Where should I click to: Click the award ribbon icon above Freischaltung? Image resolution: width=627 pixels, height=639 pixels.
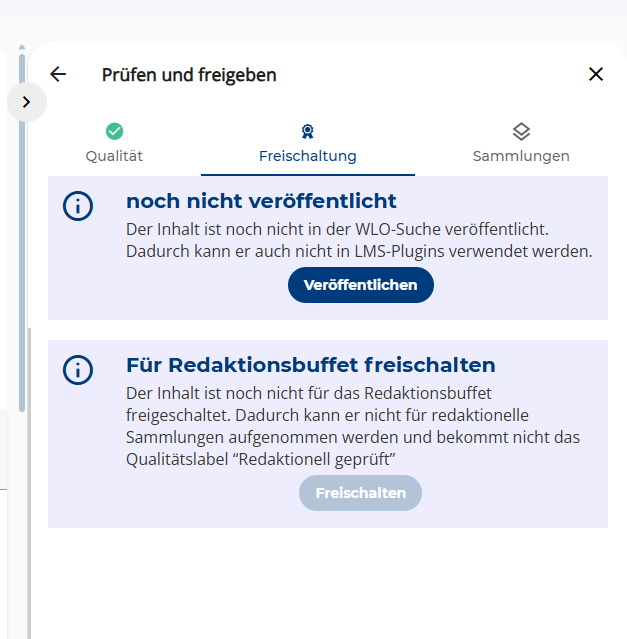pos(308,132)
